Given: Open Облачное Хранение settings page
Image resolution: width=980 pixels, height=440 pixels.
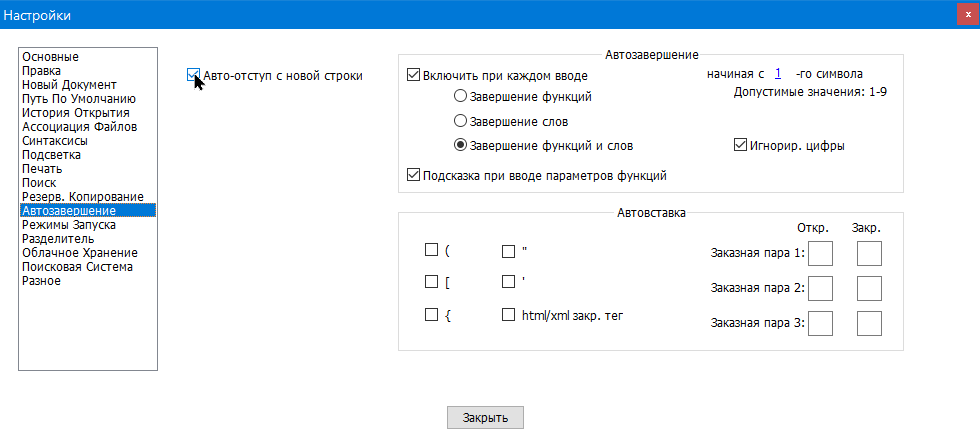Looking at the screenshot, I should 80,253.
